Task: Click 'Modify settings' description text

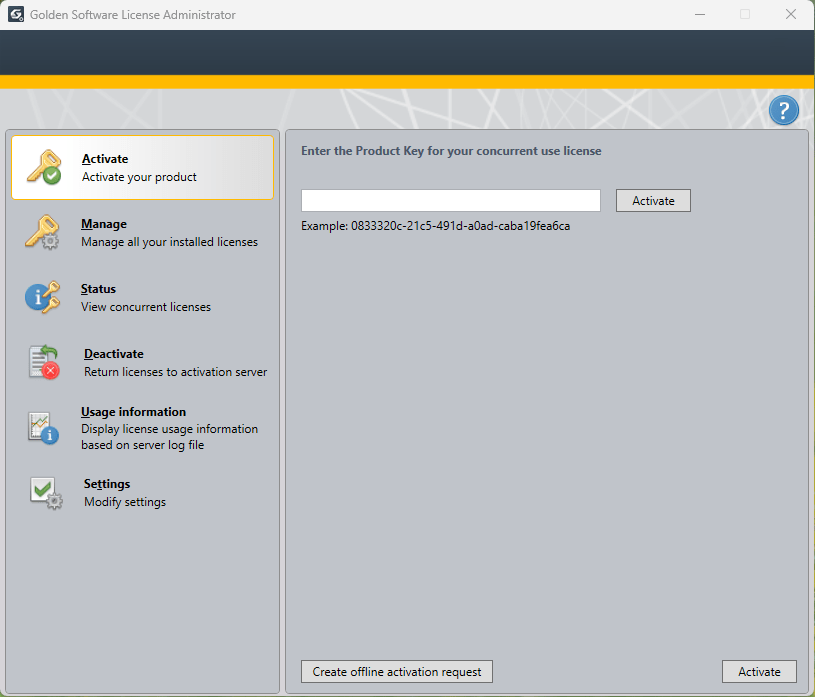Action: pos(125,502)
